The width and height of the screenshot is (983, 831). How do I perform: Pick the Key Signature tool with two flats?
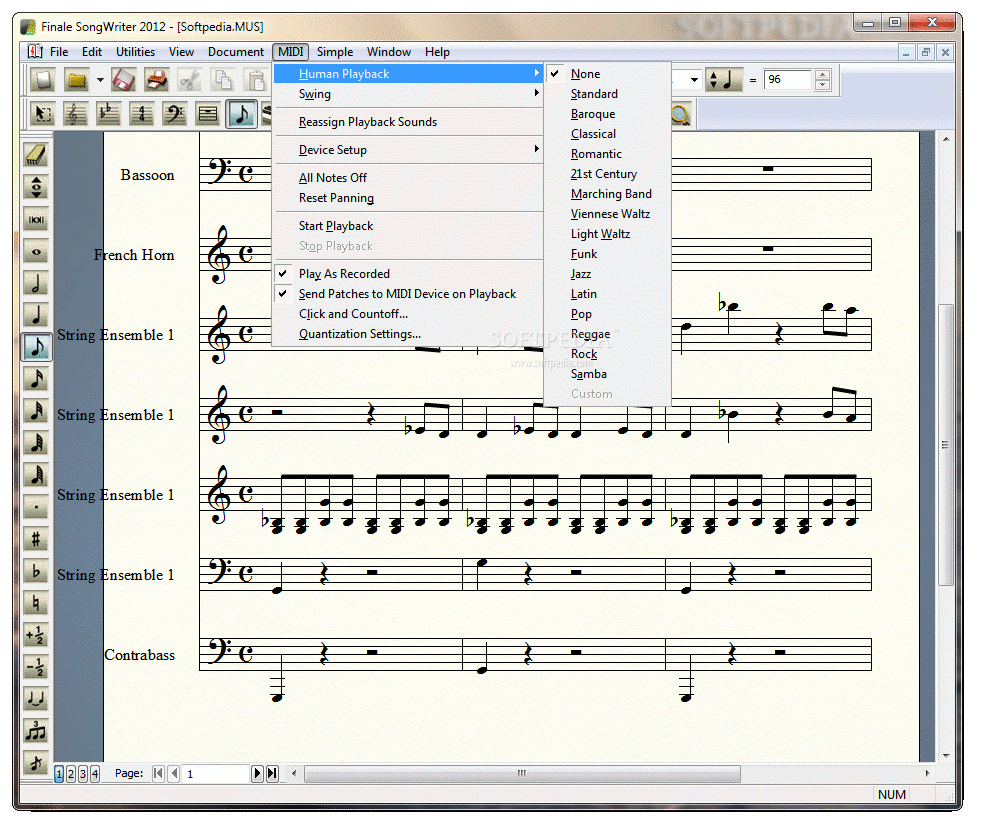(108, 114)
